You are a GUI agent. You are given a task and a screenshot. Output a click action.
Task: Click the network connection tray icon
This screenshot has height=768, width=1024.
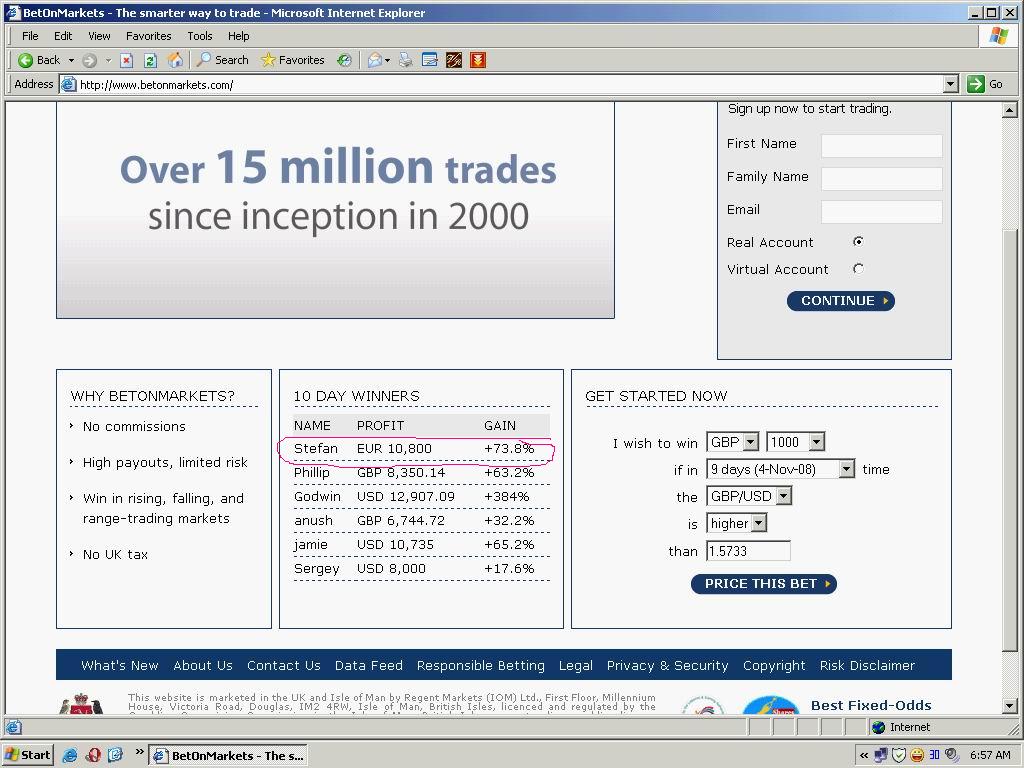tap(882, 756)
